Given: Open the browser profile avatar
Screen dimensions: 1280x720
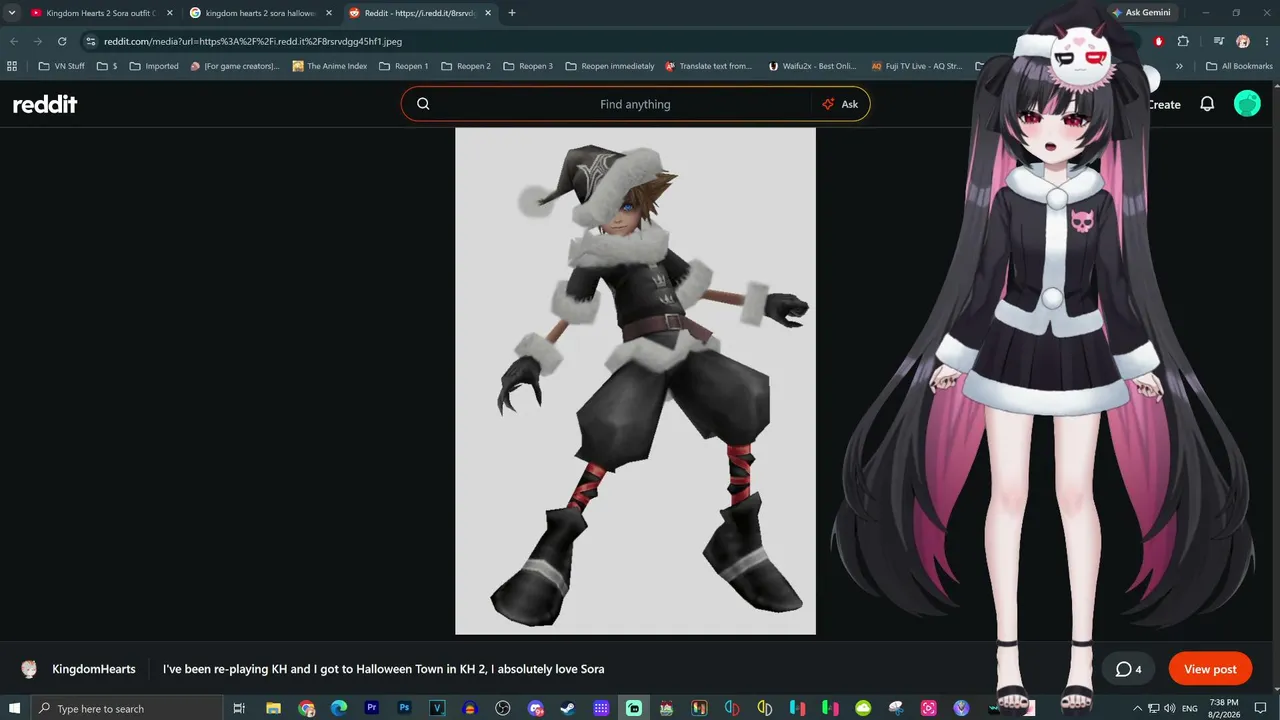Looking at the screenshot, I should pos(1243,41).
